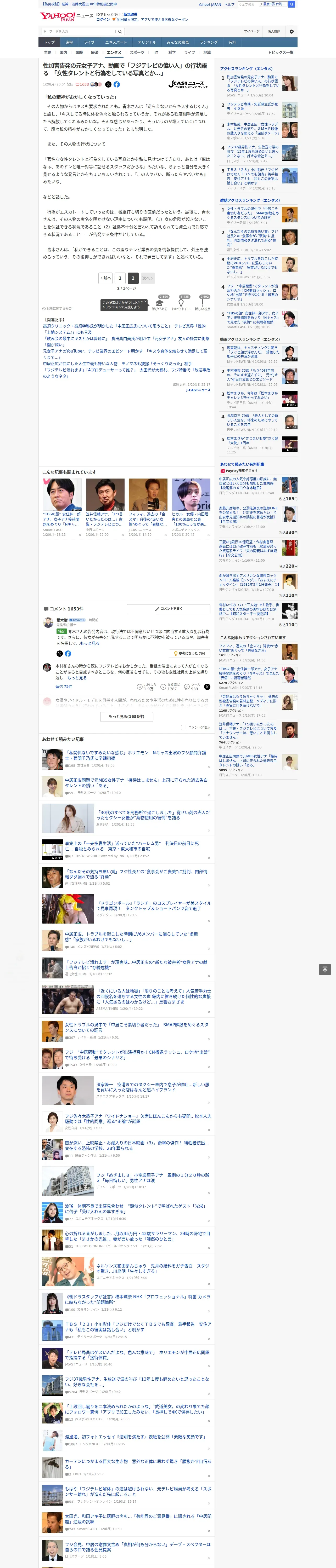Report the article via 記事に関する報告
This screenshot has height=1568, width=336.
[x=57, y=309]
